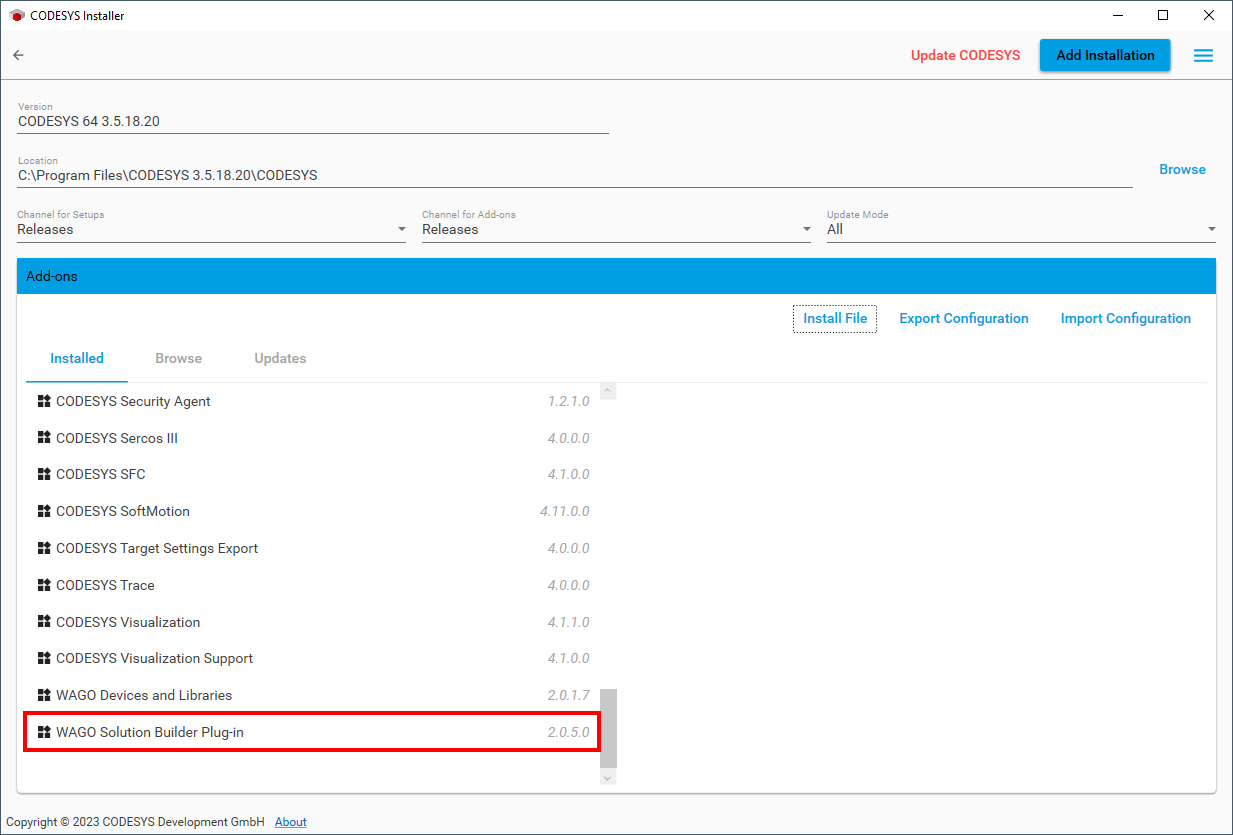This screenshot has width=1233, height=835.
Task: Open the Channel for Setups dropdown
Action: [x=211, y=229]
